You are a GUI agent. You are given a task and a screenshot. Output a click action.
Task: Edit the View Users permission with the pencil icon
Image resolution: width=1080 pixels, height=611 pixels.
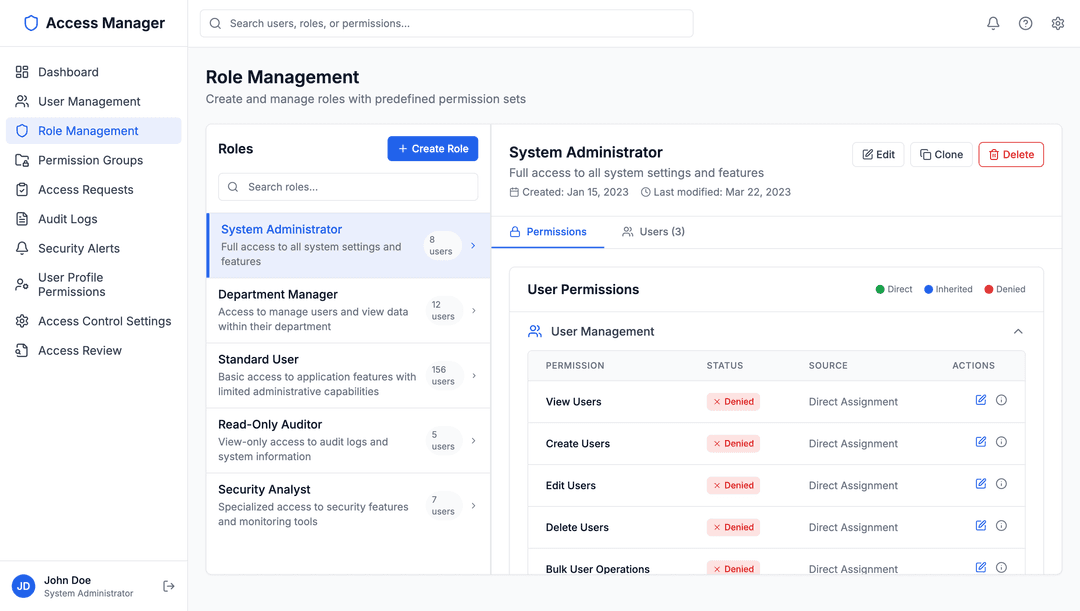981,399
